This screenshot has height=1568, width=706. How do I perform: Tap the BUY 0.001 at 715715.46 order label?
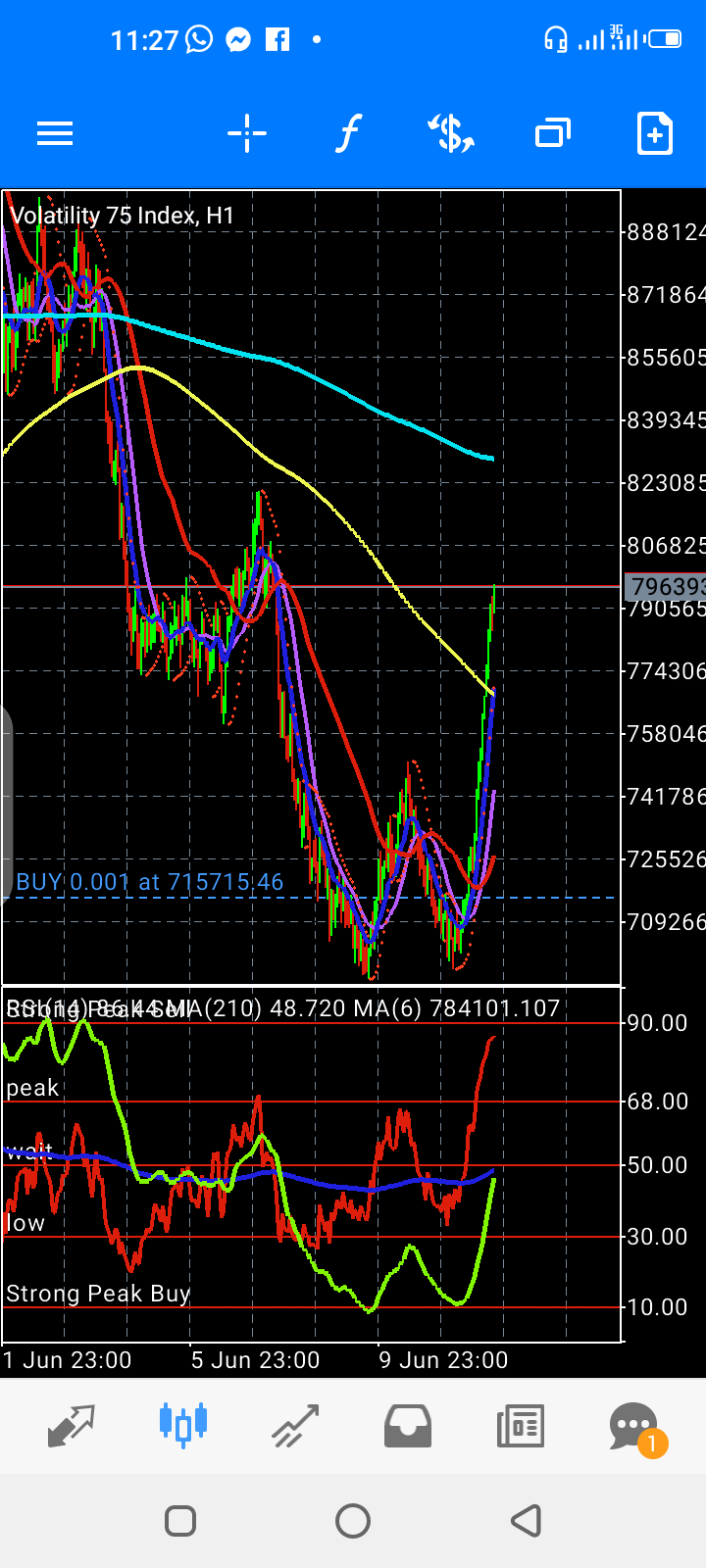tap(150, 882)
